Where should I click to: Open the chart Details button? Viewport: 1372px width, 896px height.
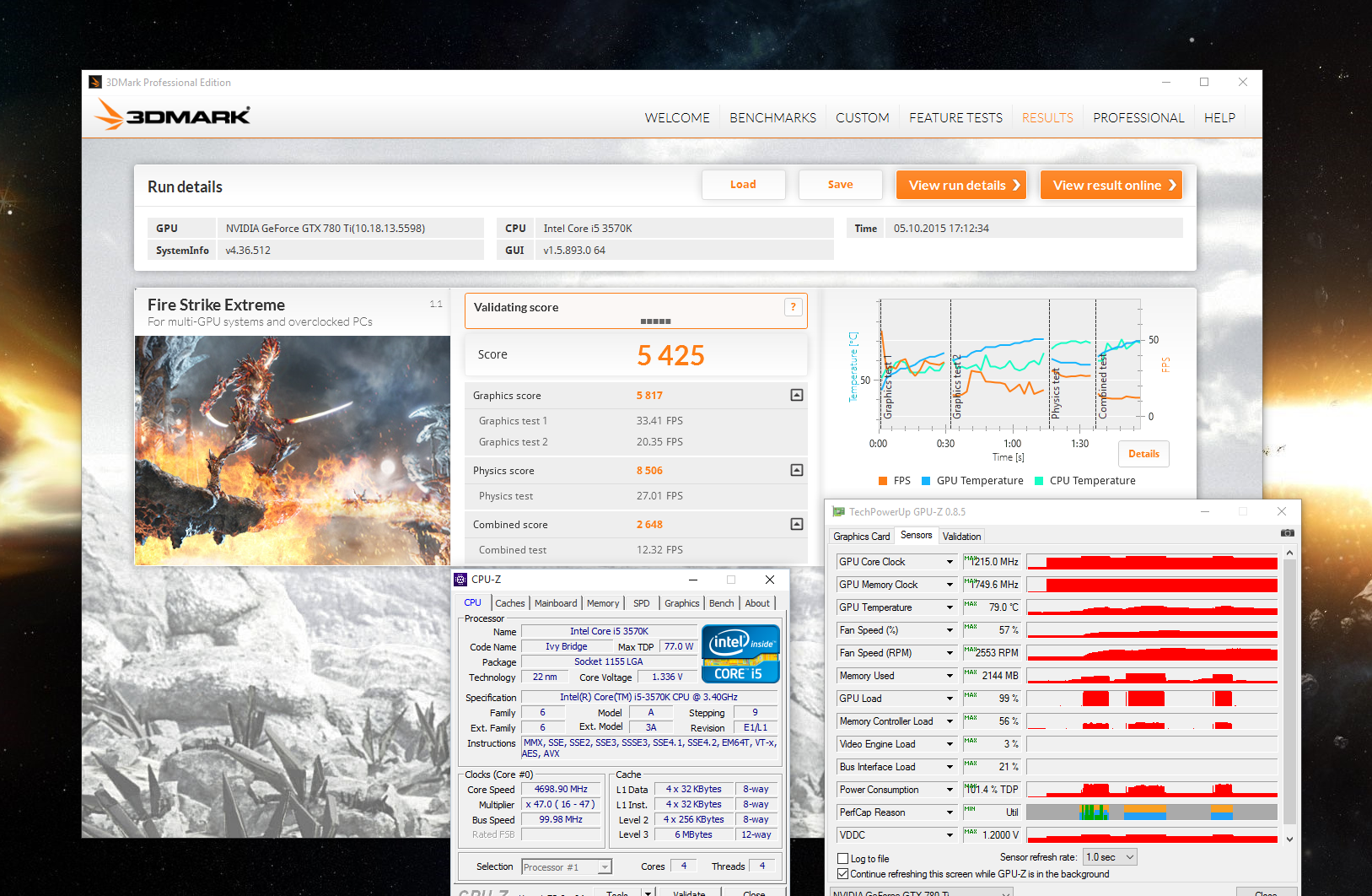[1143, 454]
